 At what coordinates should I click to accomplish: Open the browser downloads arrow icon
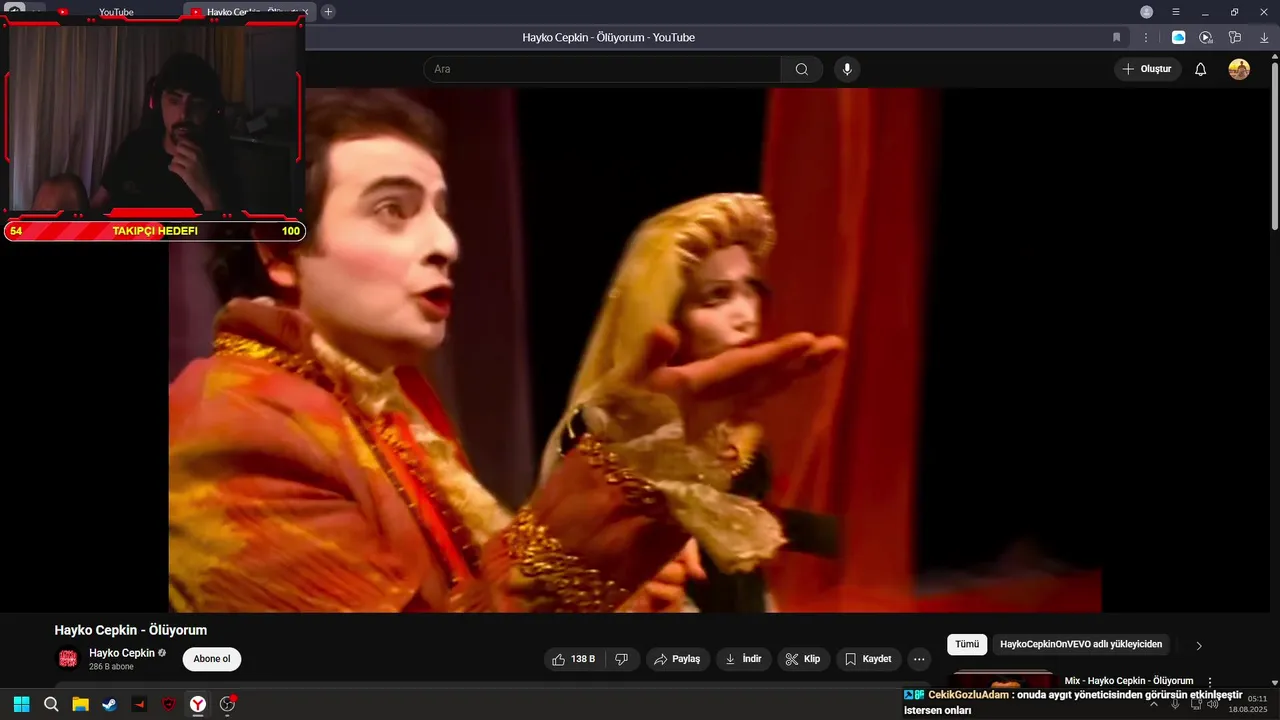(x=1264, y=37)
